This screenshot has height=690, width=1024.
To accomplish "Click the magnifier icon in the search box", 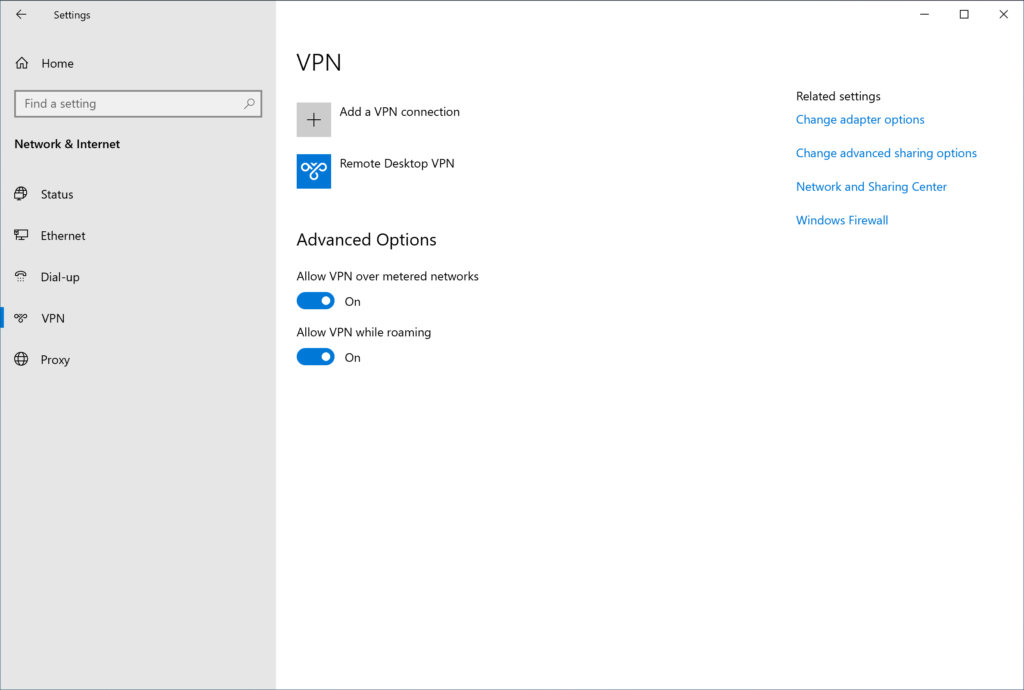I will (x=248, y=103).
